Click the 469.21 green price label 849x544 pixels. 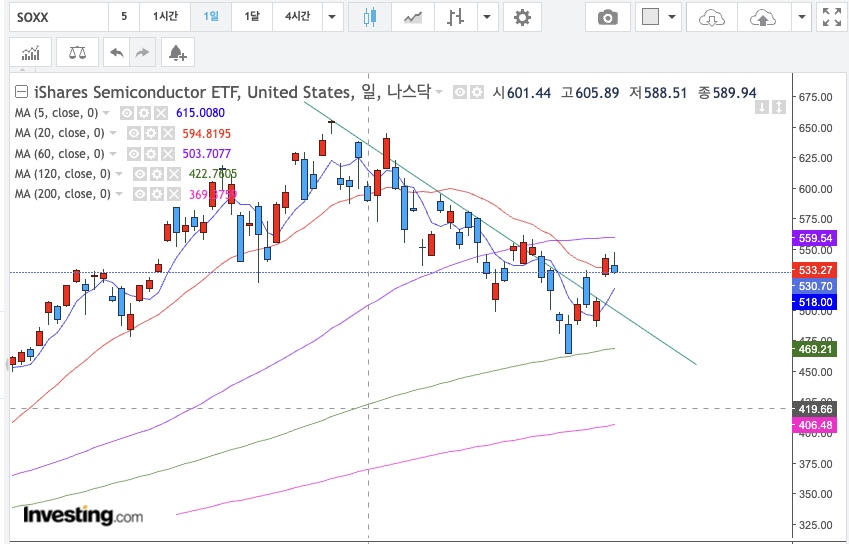[x=814, y=349]
